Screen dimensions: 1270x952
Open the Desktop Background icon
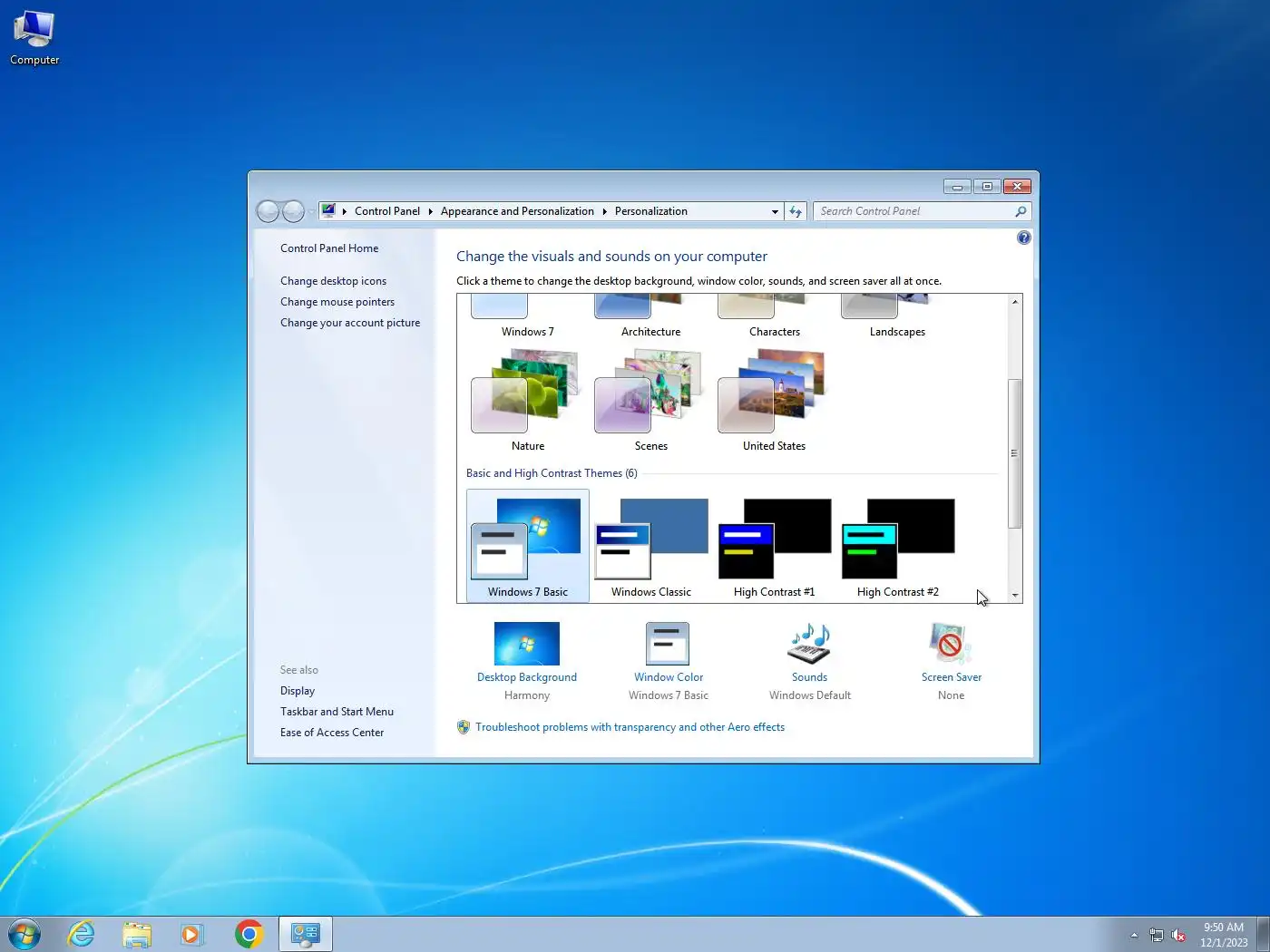[x=527, y=644]
